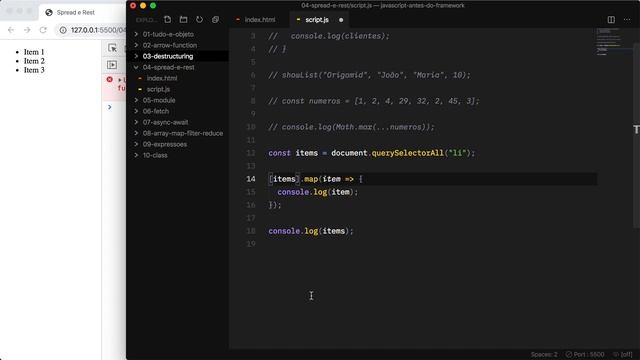Activate DevTools element inspector icon
The width and height of the screenshot is (640, 360).
tap(112, 48)
